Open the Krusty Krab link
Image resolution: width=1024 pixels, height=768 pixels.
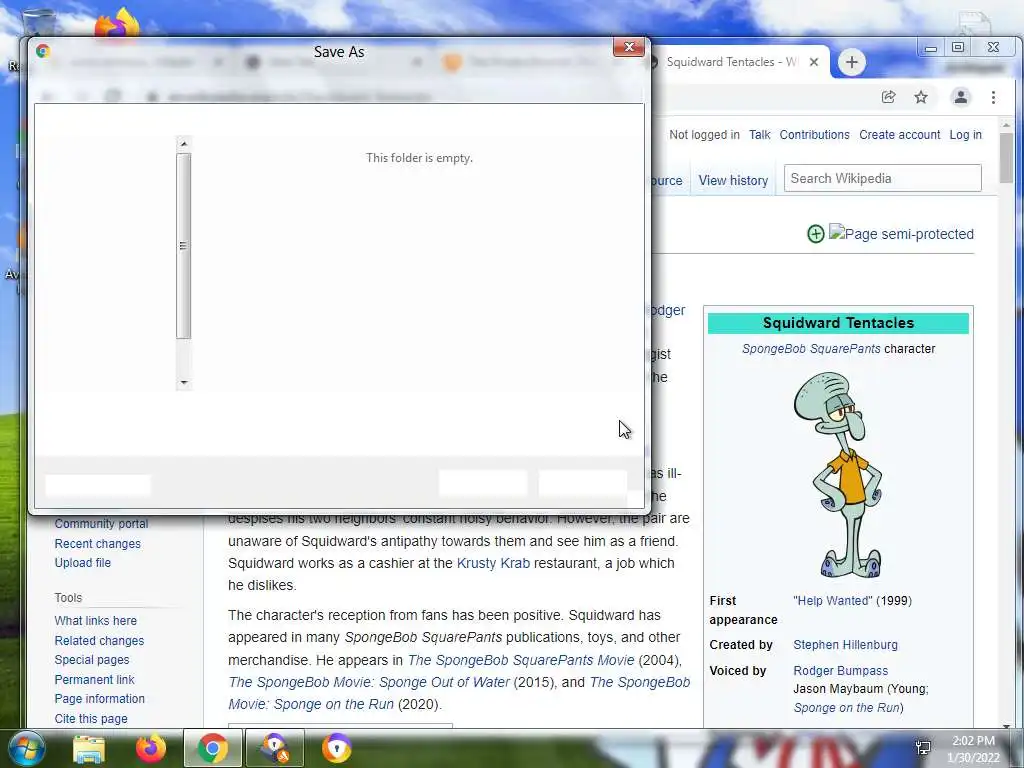[493, 563]
